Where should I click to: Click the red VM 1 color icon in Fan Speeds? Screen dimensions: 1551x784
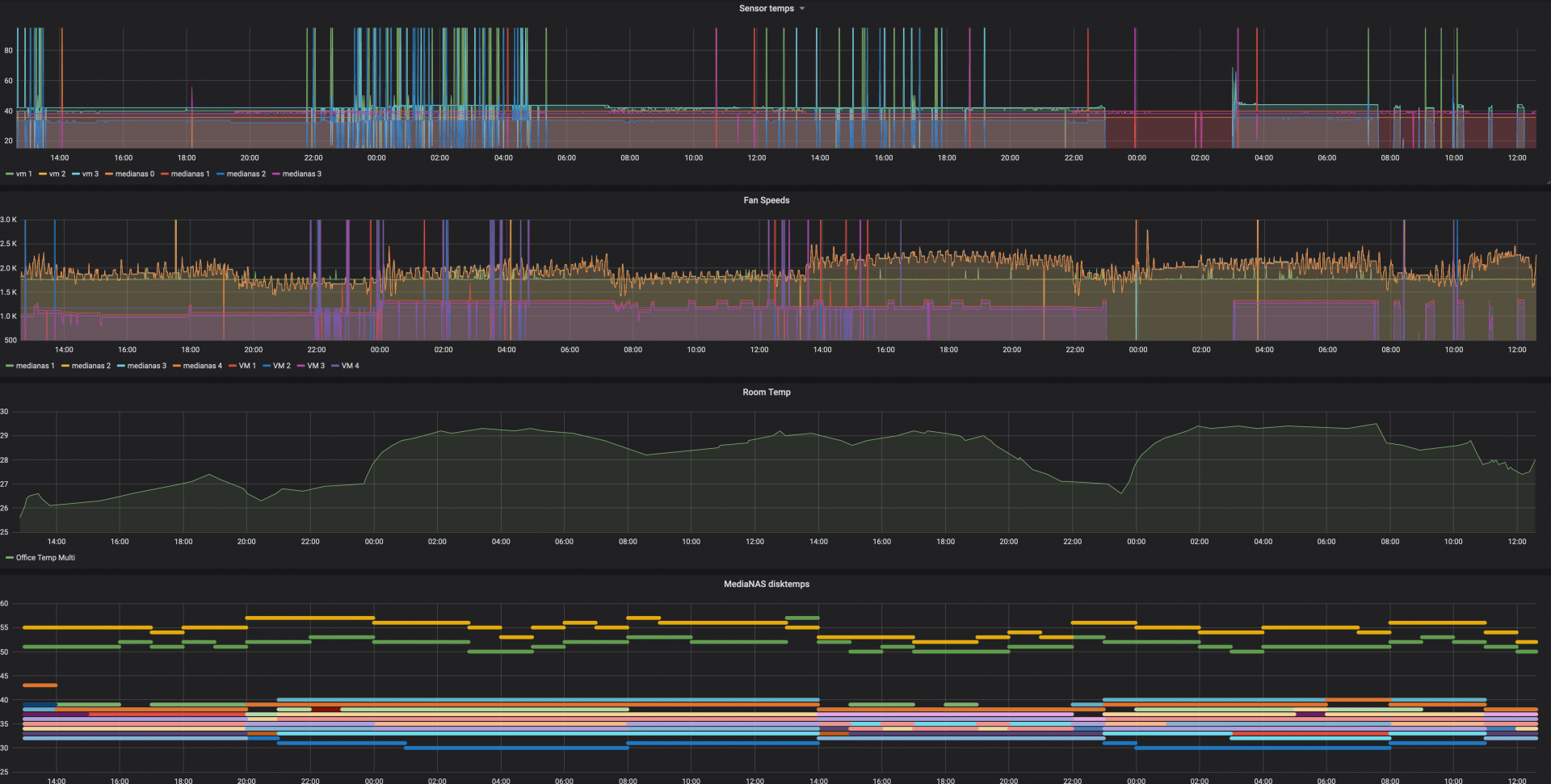[x=233, y=367]
